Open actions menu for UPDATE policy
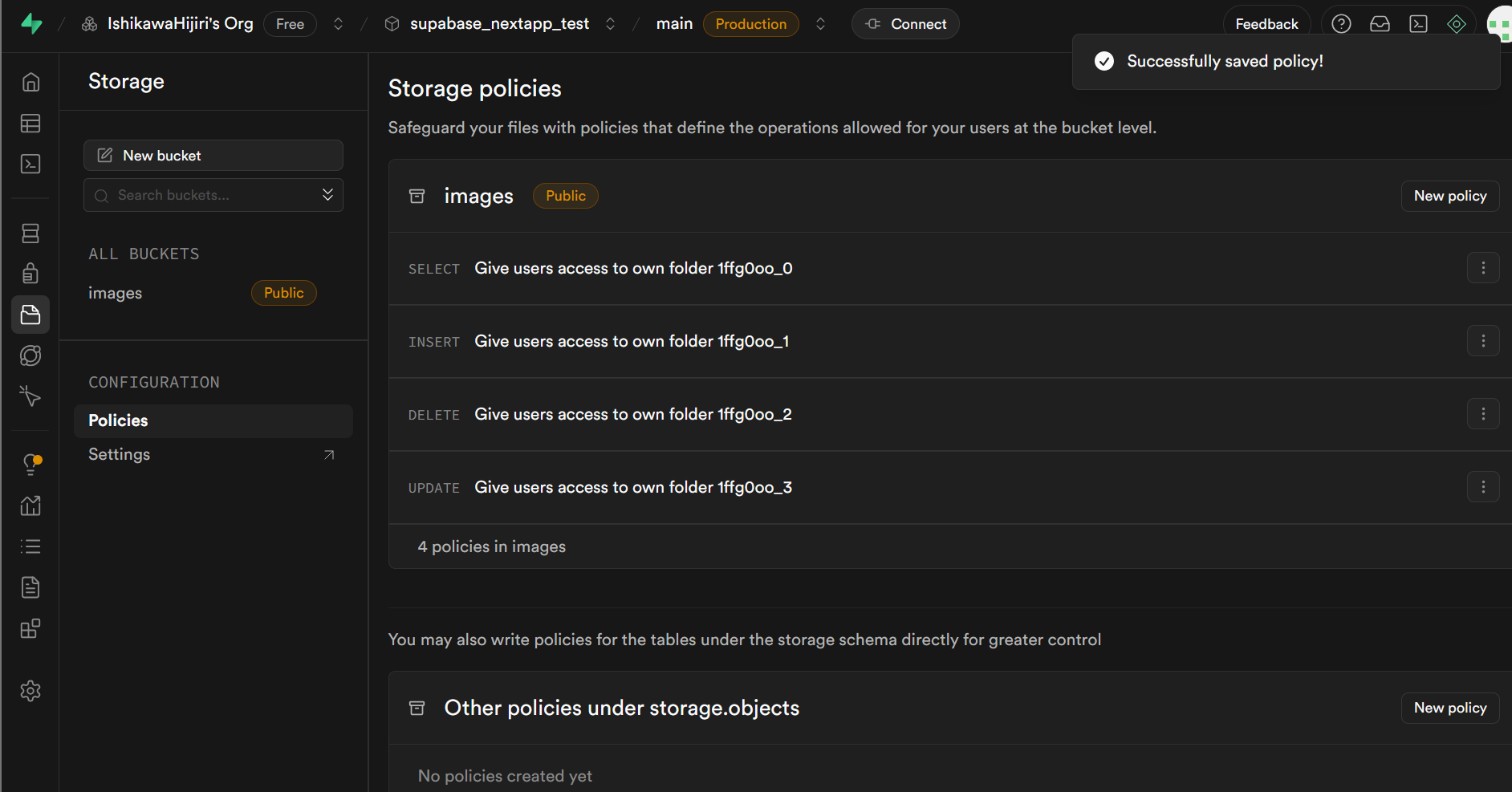Viewport: 1512px width, 792px height. (1482, 487)
